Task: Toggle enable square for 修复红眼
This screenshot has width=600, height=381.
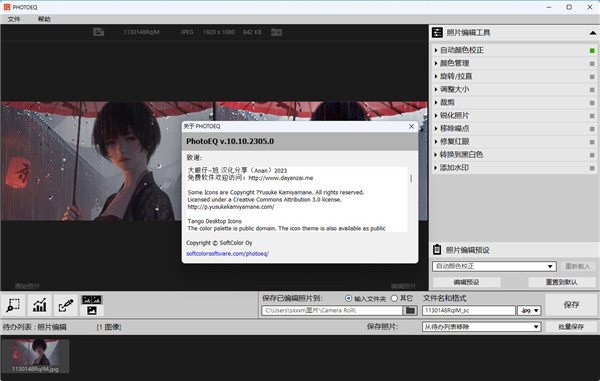Action: coord(592,142)
